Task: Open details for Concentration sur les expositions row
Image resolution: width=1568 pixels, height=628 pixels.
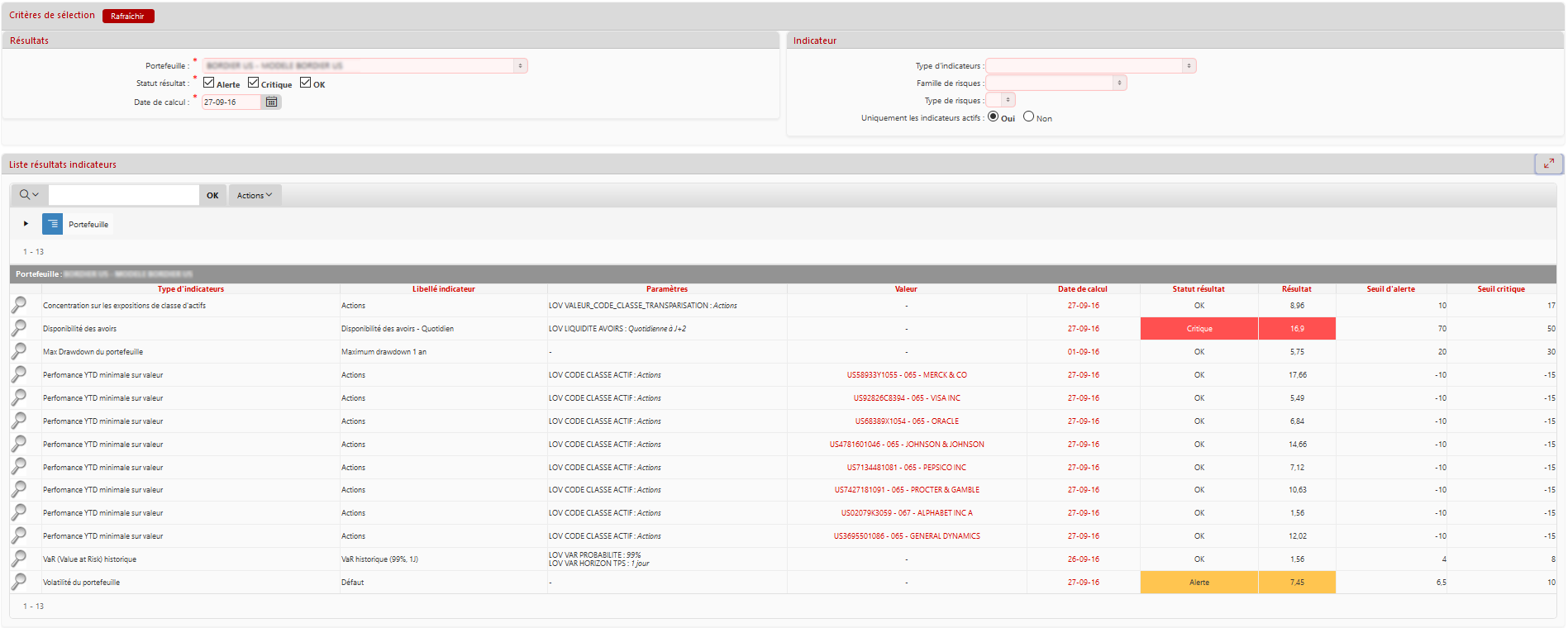Action: tap(19, 305)
